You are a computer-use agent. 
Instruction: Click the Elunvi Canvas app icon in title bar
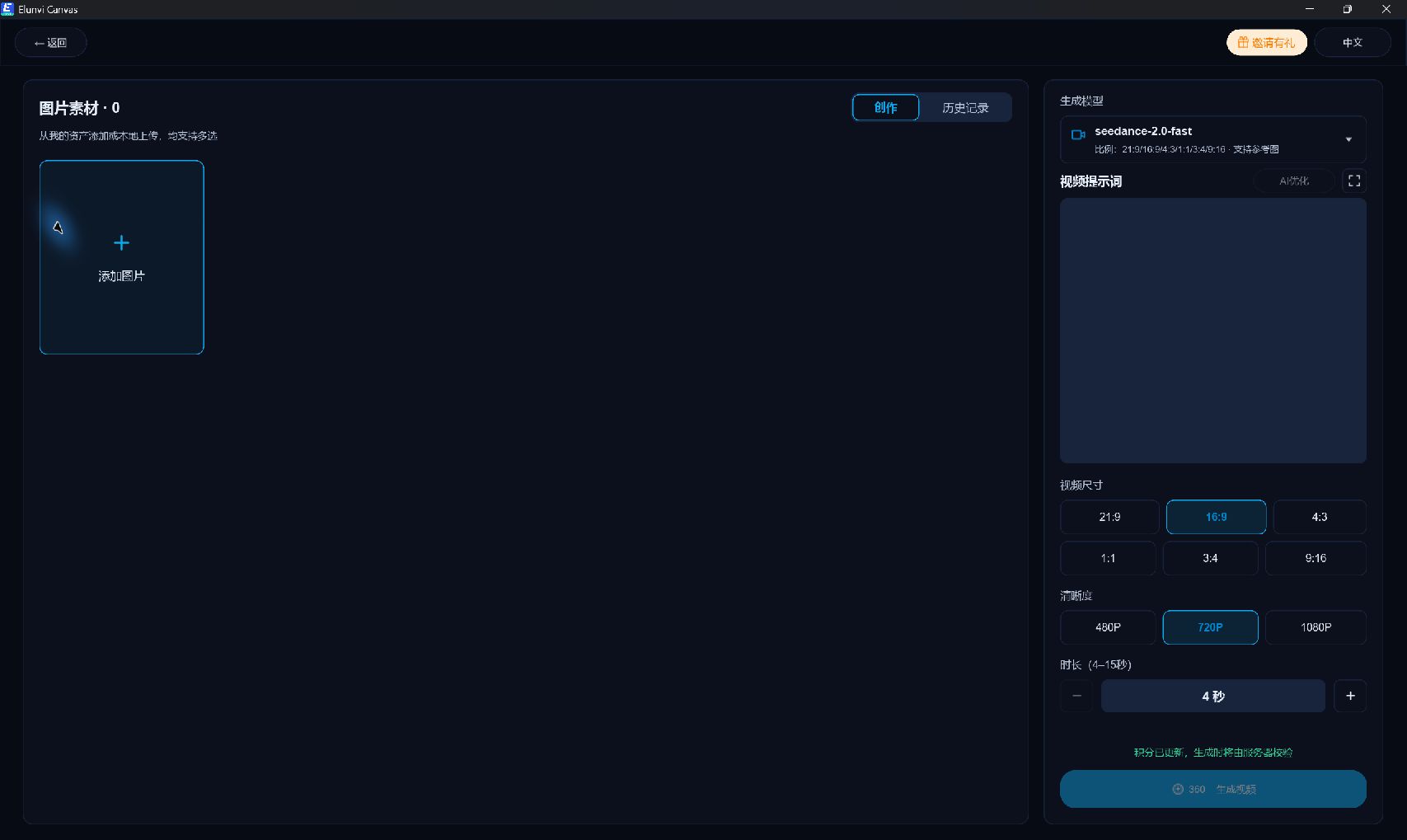pos(7,9)
